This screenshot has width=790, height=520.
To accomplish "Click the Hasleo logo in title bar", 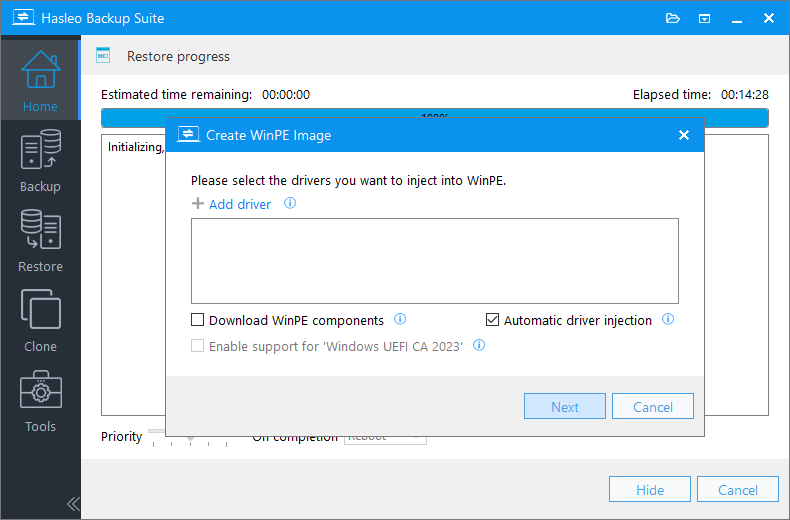I will 23,18.
